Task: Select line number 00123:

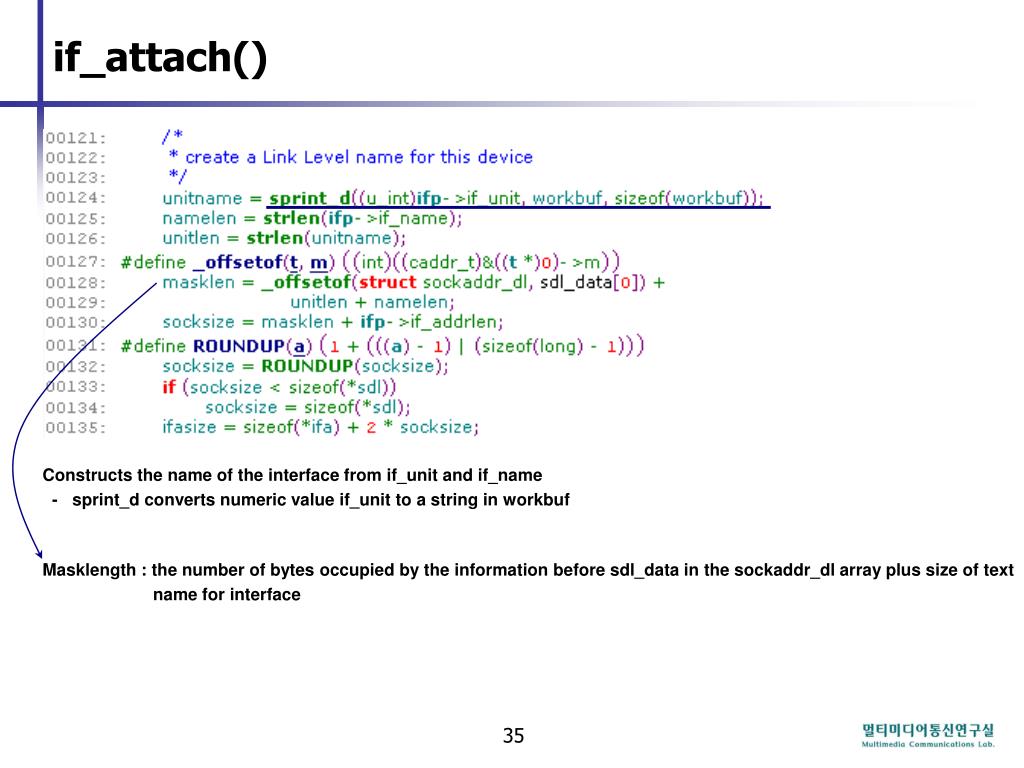Action: pyautogui.click(x=76, y=178)
